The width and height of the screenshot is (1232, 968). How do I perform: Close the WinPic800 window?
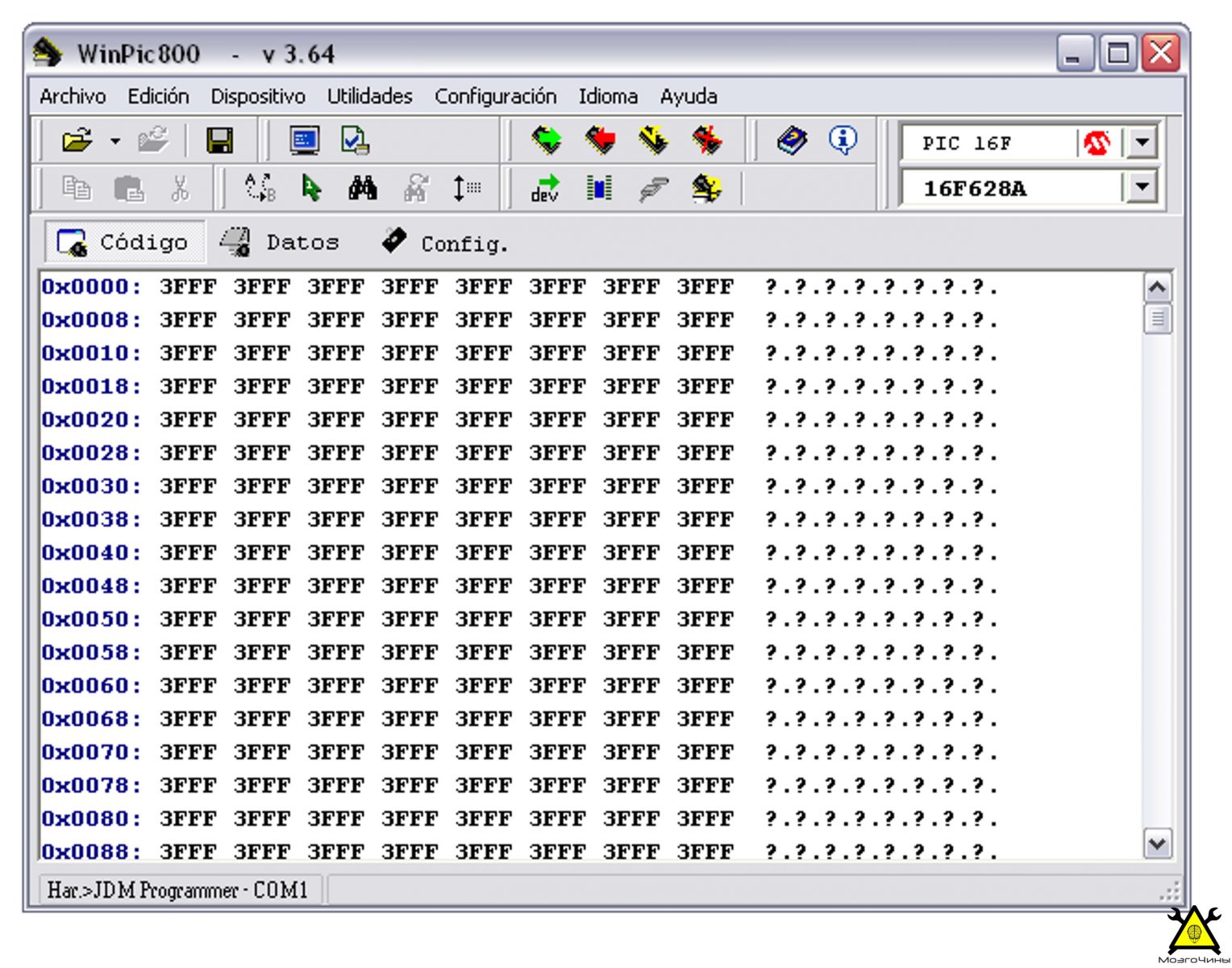1161,54
